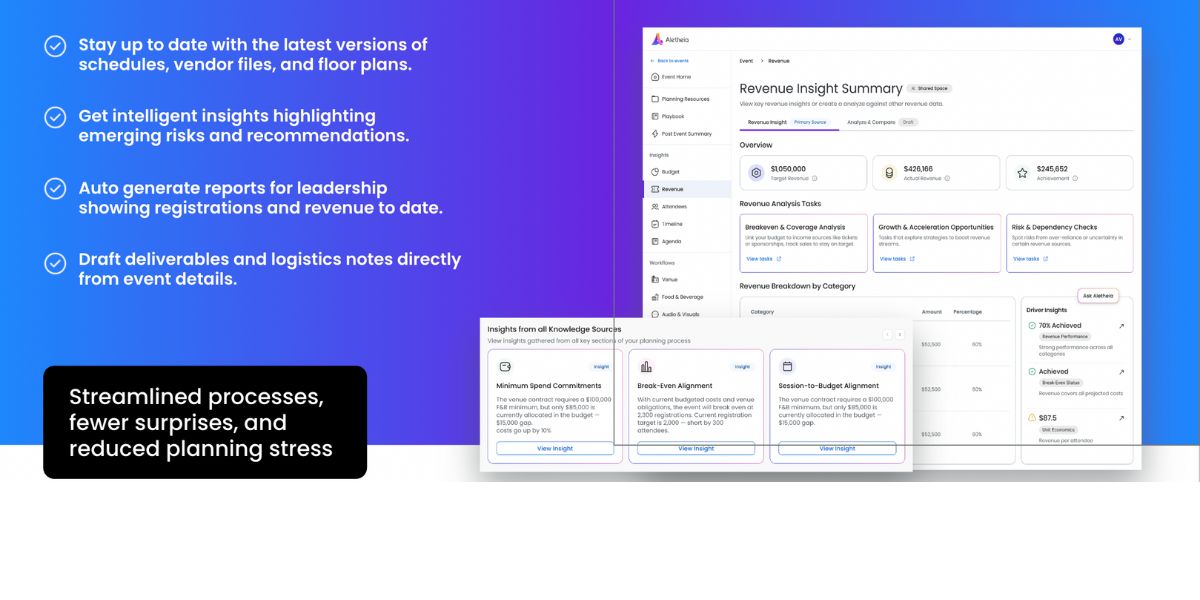Switch to the Analyze & Compare tab
The height and width of the screenshot is (600, 1200).
[870, 122]
